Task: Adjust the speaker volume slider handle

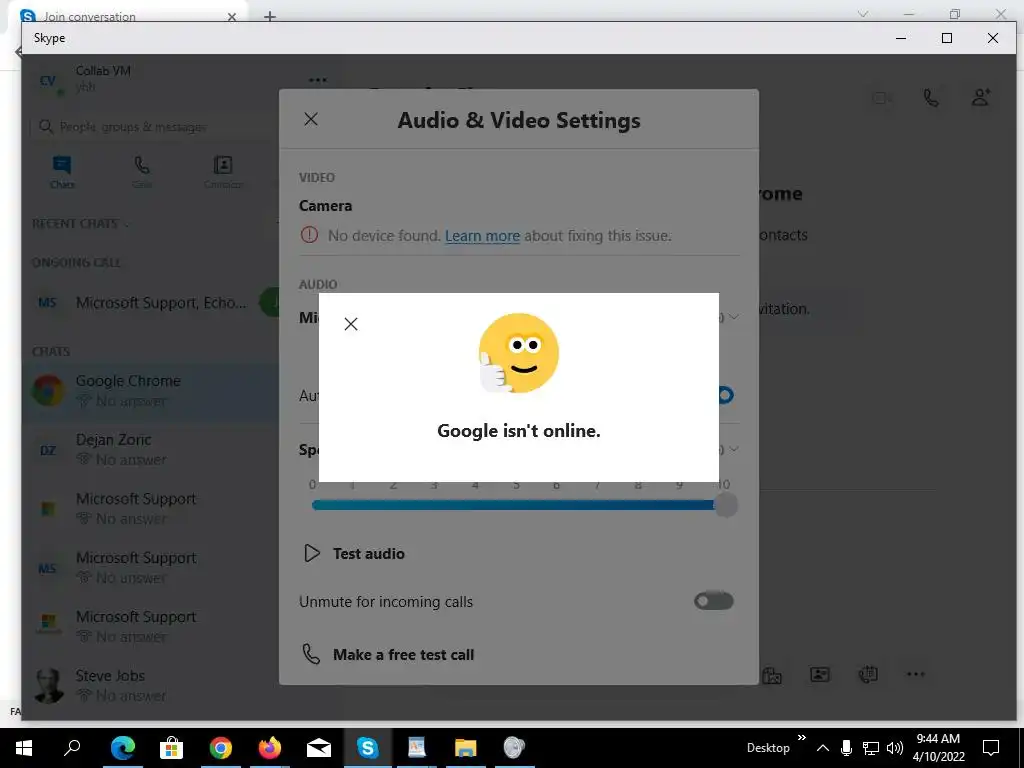Action: tap(725, 505)
